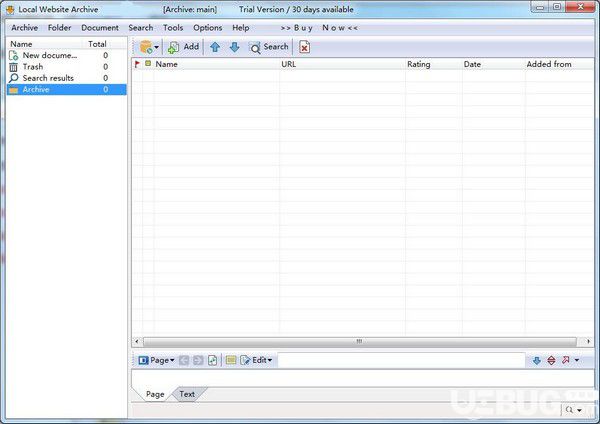Open the Search menu
This screenshot has width=600, height=424.
coord(141,28)
